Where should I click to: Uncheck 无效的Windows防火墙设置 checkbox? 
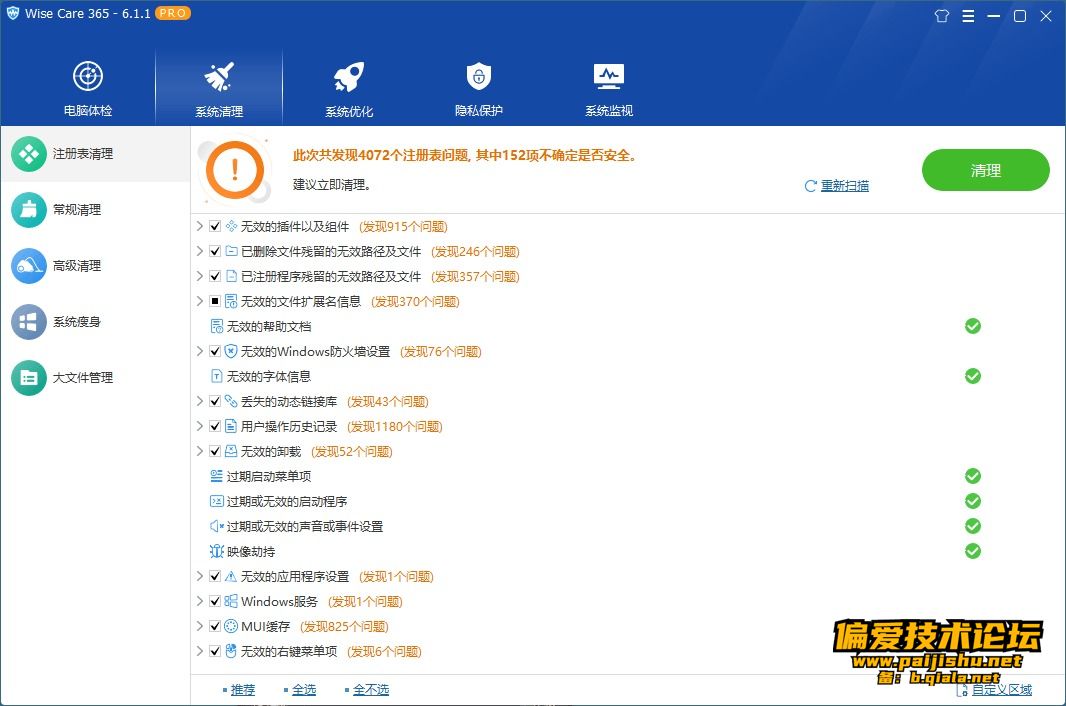click(x=215, y=351)
